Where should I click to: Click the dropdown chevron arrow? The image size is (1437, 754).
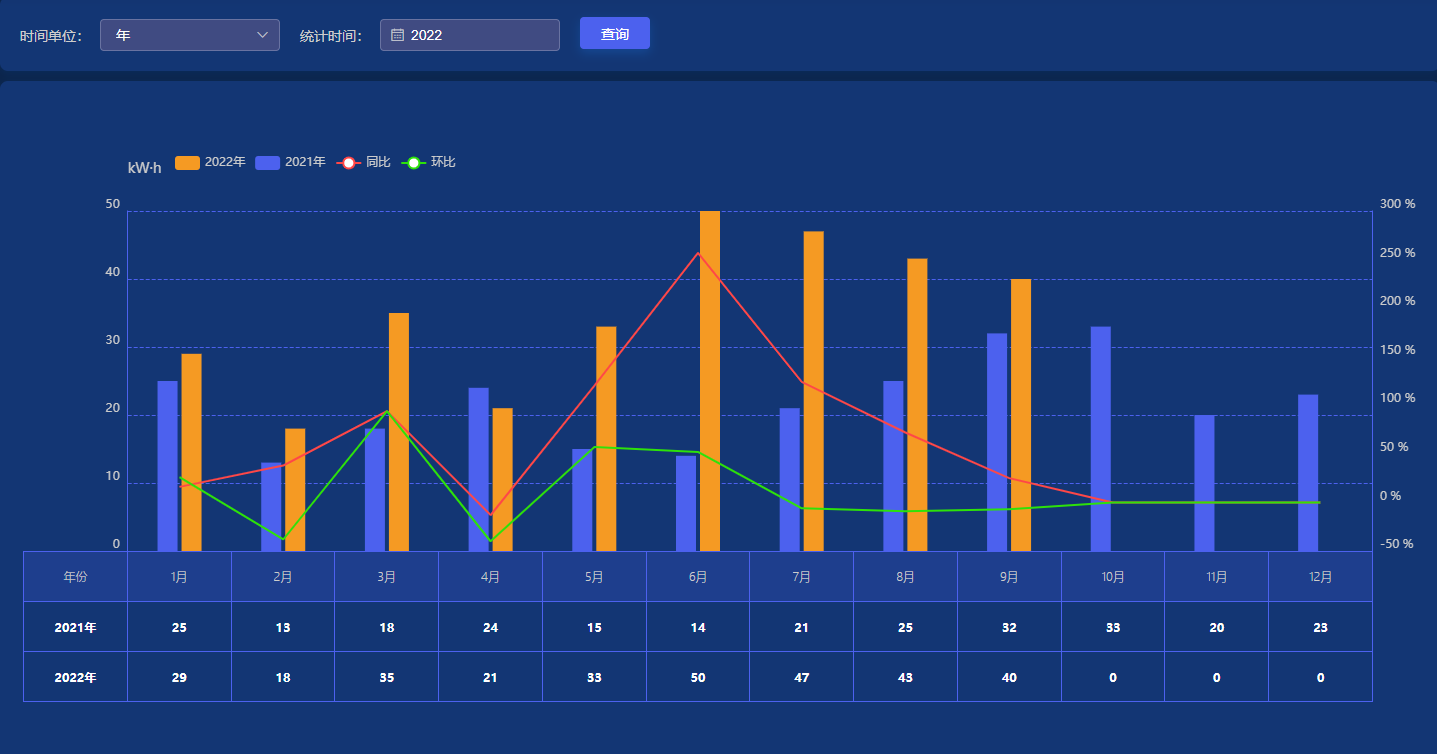point(263,35)
